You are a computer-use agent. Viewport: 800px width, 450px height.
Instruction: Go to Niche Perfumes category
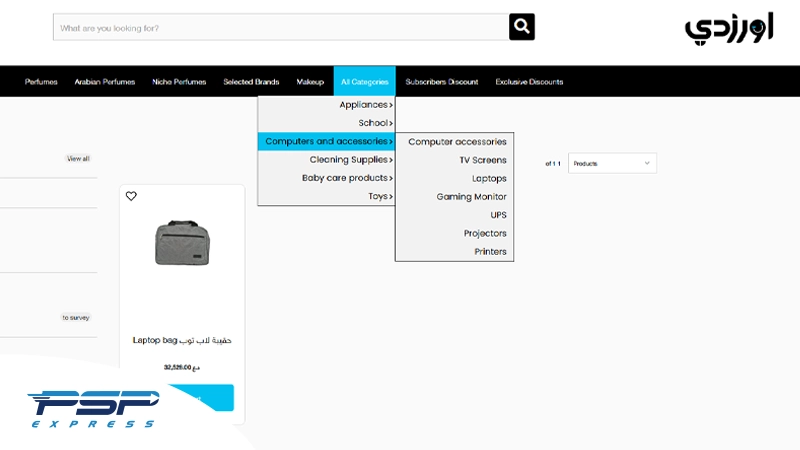(179, 82)
